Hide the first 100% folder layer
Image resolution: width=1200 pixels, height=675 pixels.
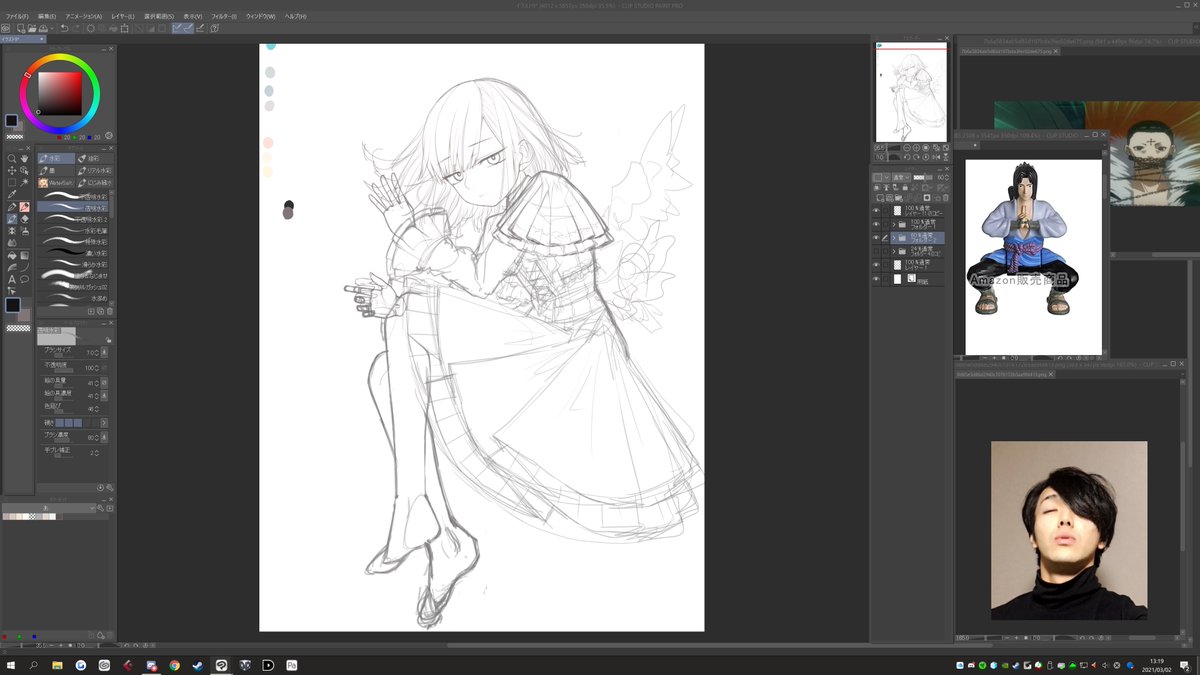click(x=876, y=224)
